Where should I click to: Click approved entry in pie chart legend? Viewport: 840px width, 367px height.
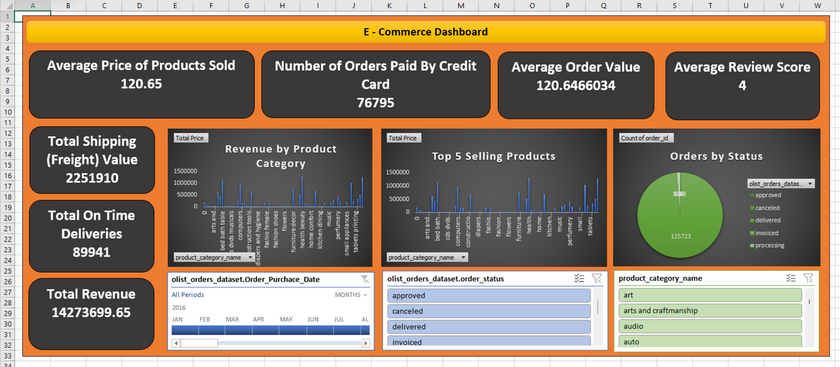point(766,196)
